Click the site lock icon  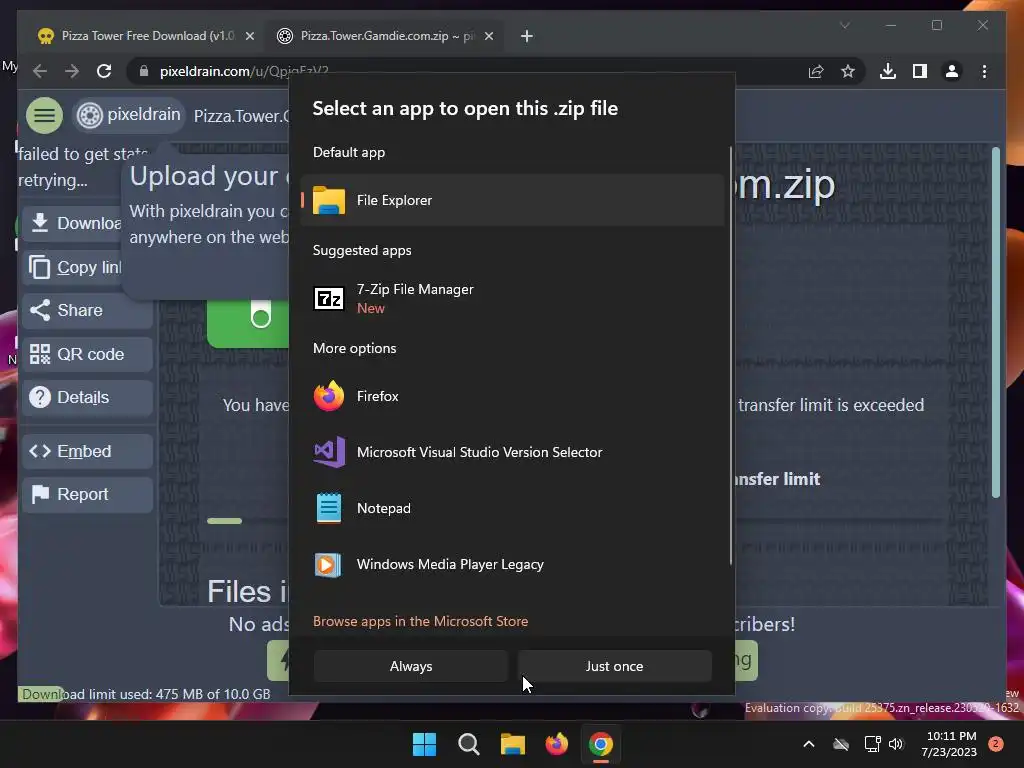click(x=144, y=71)
